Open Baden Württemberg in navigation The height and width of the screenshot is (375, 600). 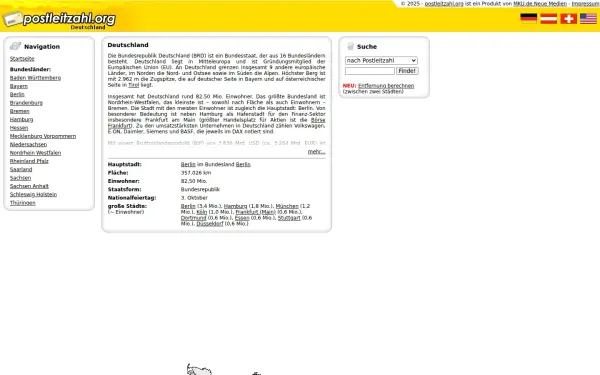[x=35, y=78]
